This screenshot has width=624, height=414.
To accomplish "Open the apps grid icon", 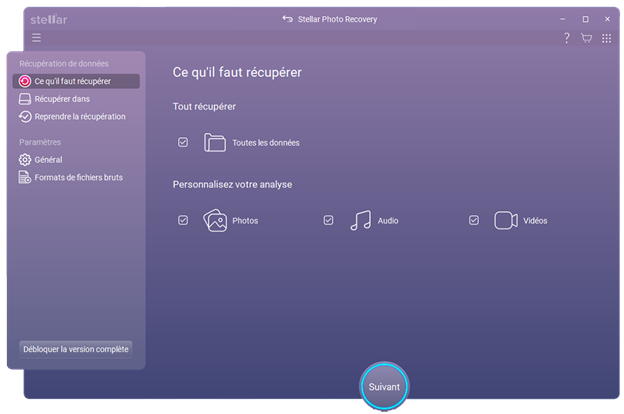I will point(606,38).
